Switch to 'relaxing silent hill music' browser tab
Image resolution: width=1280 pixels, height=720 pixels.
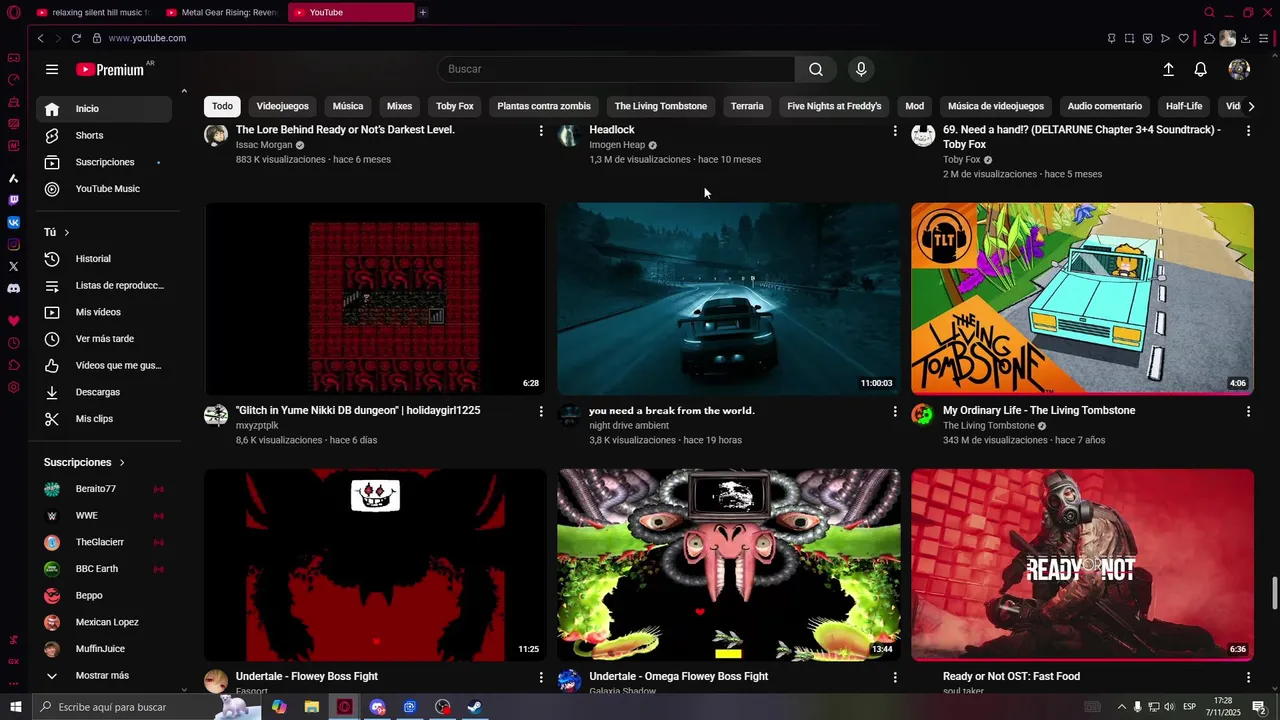point(92,12)
